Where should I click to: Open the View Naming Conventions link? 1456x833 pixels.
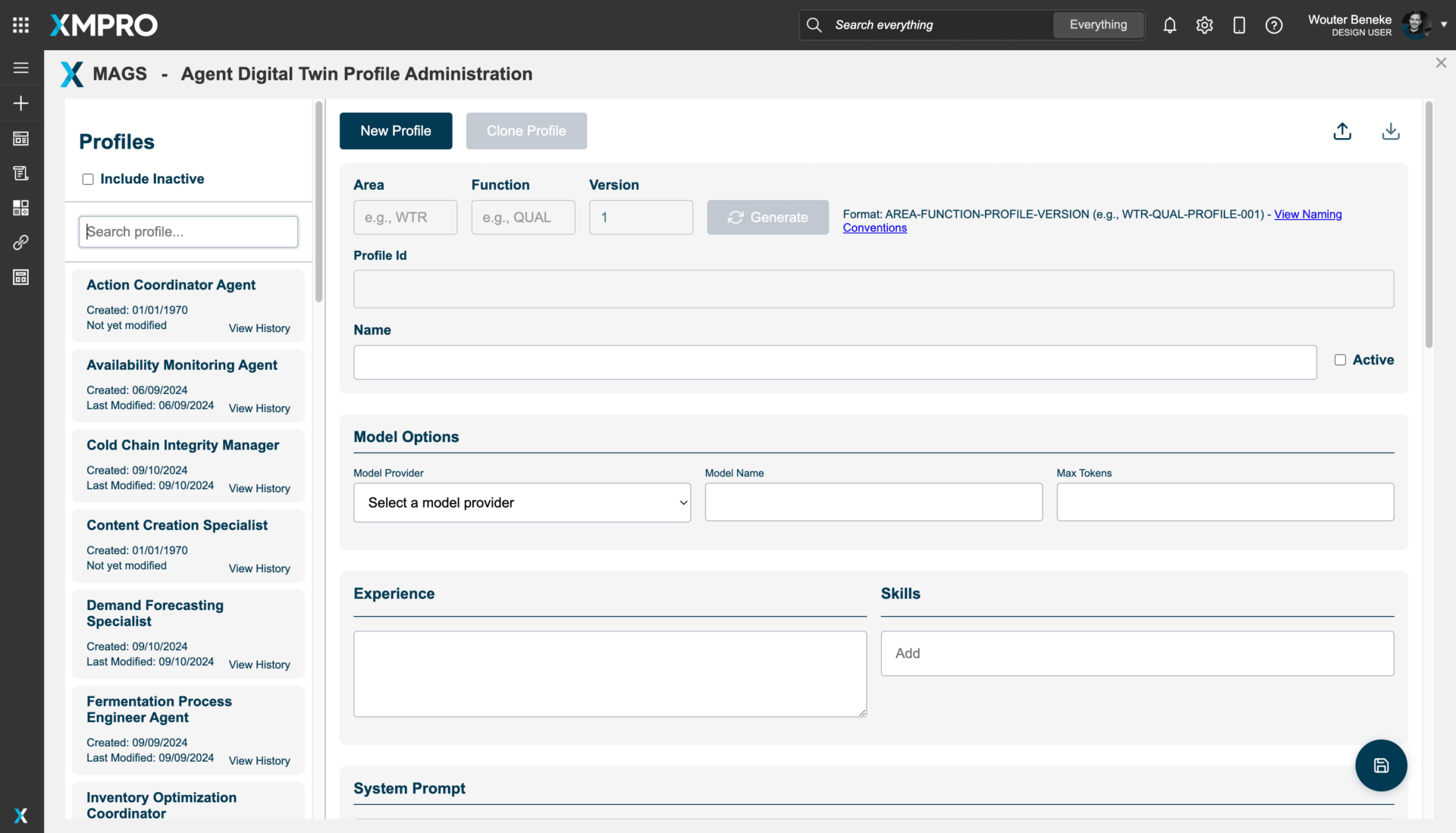coord(1307,215)
